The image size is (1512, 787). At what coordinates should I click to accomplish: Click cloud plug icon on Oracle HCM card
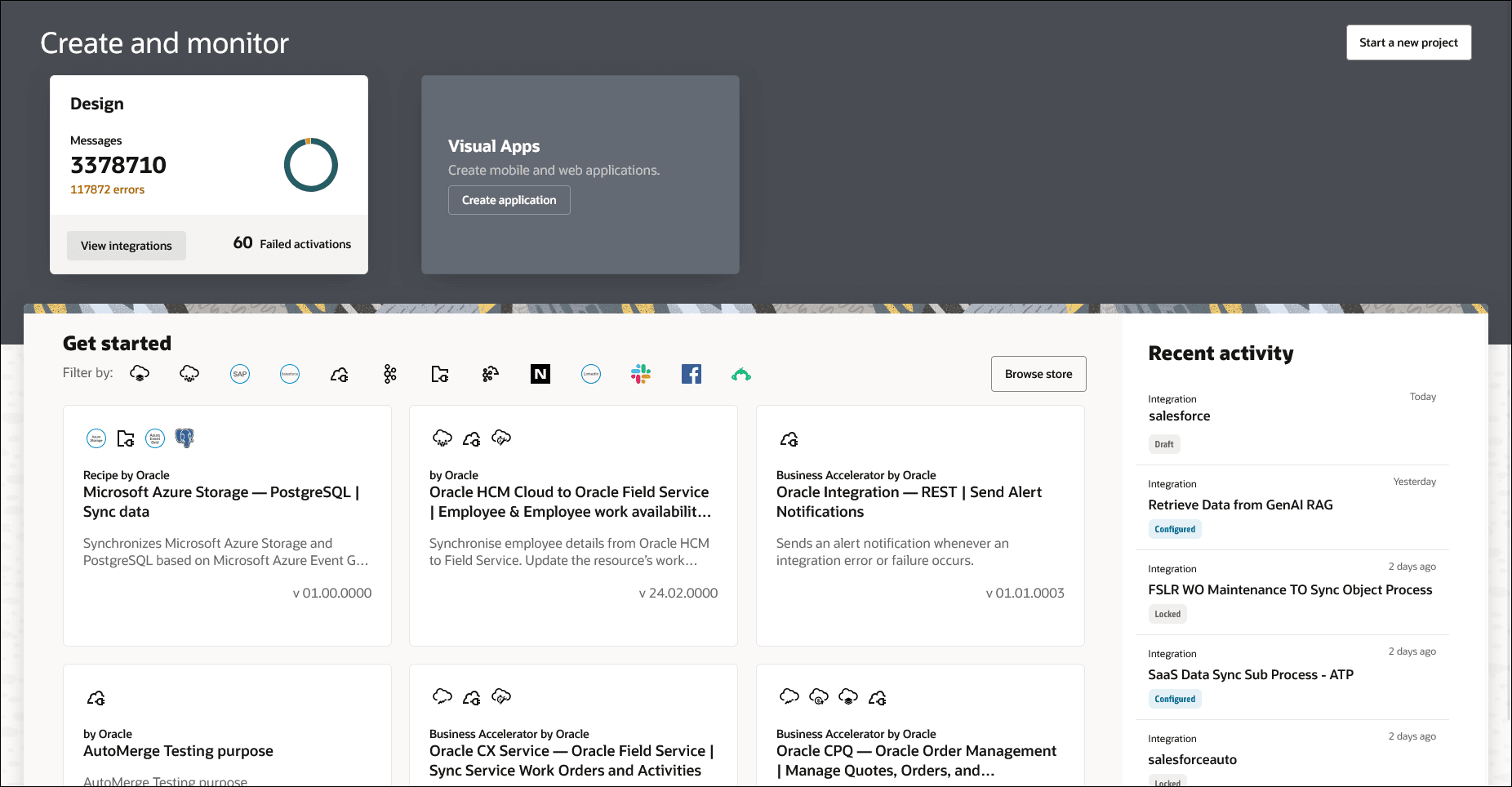pyautogui.click(x=472, y=438)
